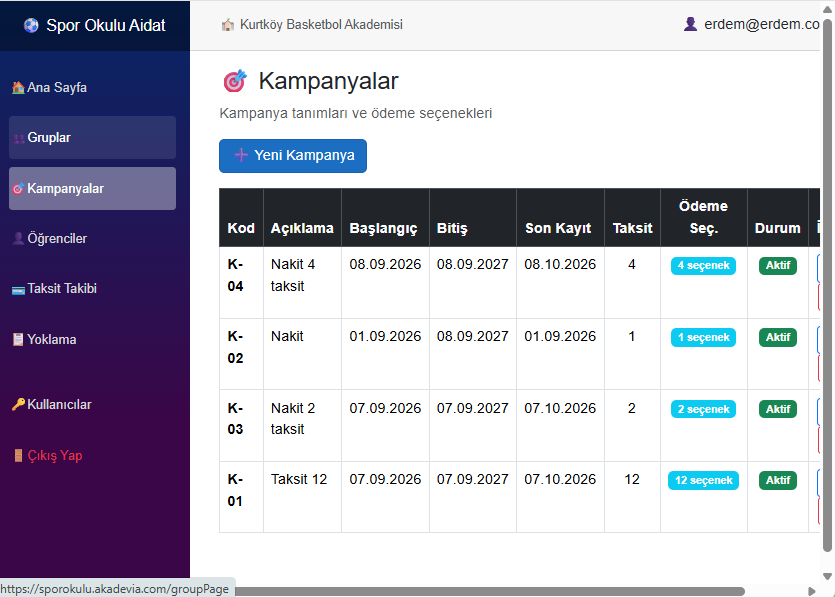
Task: Click the Ödeme Seç. column header
Action: click(x=703, y=217)
